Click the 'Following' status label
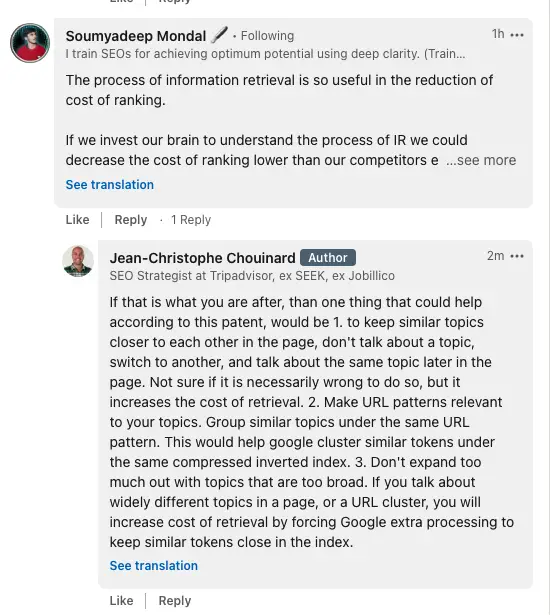Image resolution: width=550 pixels, height=615 pixels. point(267,36)
